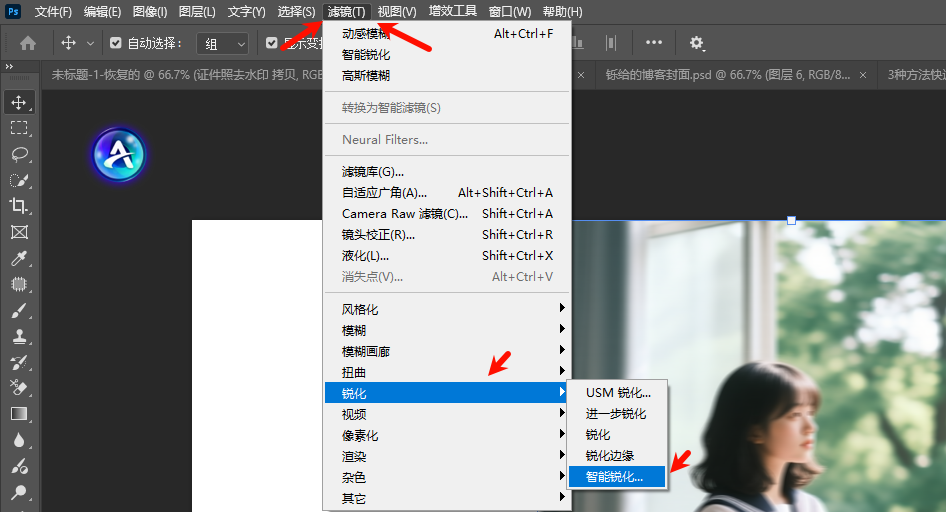Open the 图层(L) menu

coord(197,11)
